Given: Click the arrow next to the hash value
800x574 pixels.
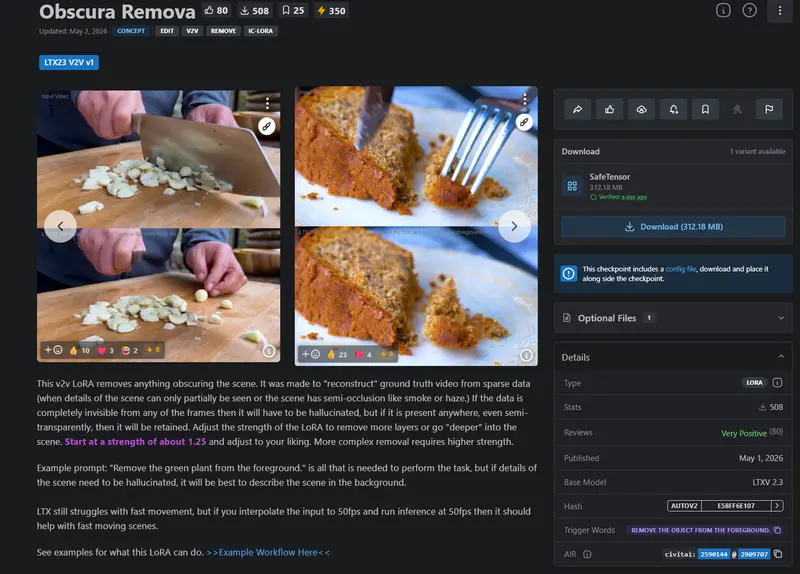Looking at the screenshot, I should pyautogui.click(x=777, y=506).
